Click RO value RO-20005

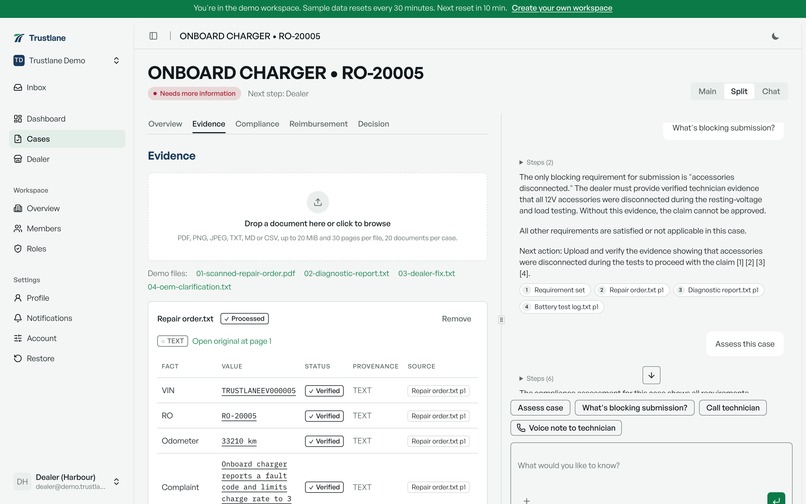(239, 416)
